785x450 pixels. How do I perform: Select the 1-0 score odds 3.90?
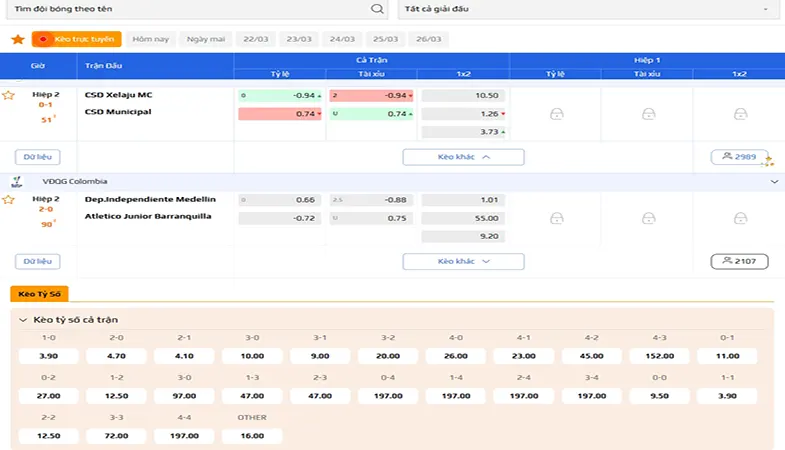click(x=49, y=356)
